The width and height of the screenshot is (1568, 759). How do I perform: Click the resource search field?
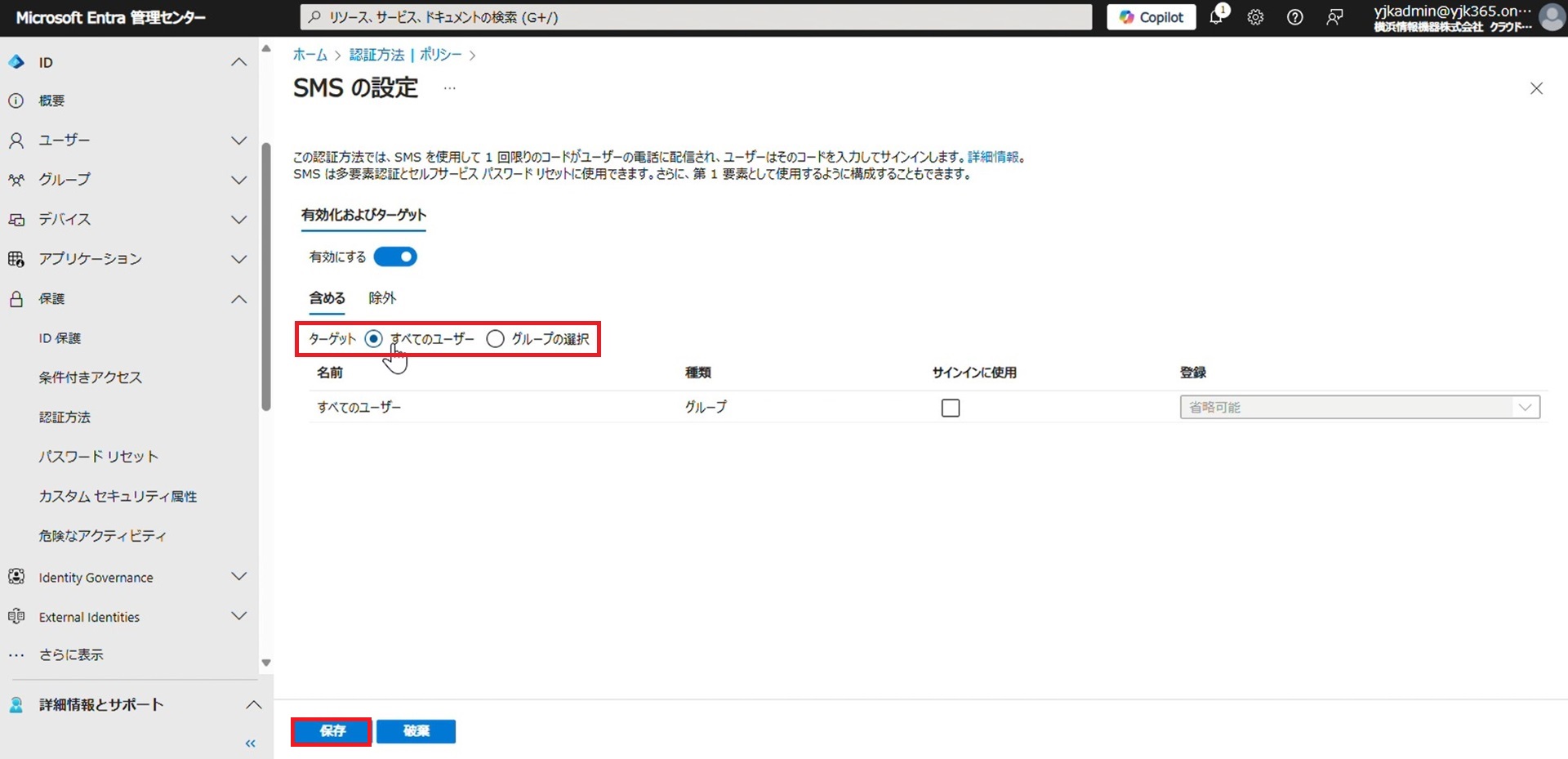[694, 17]
